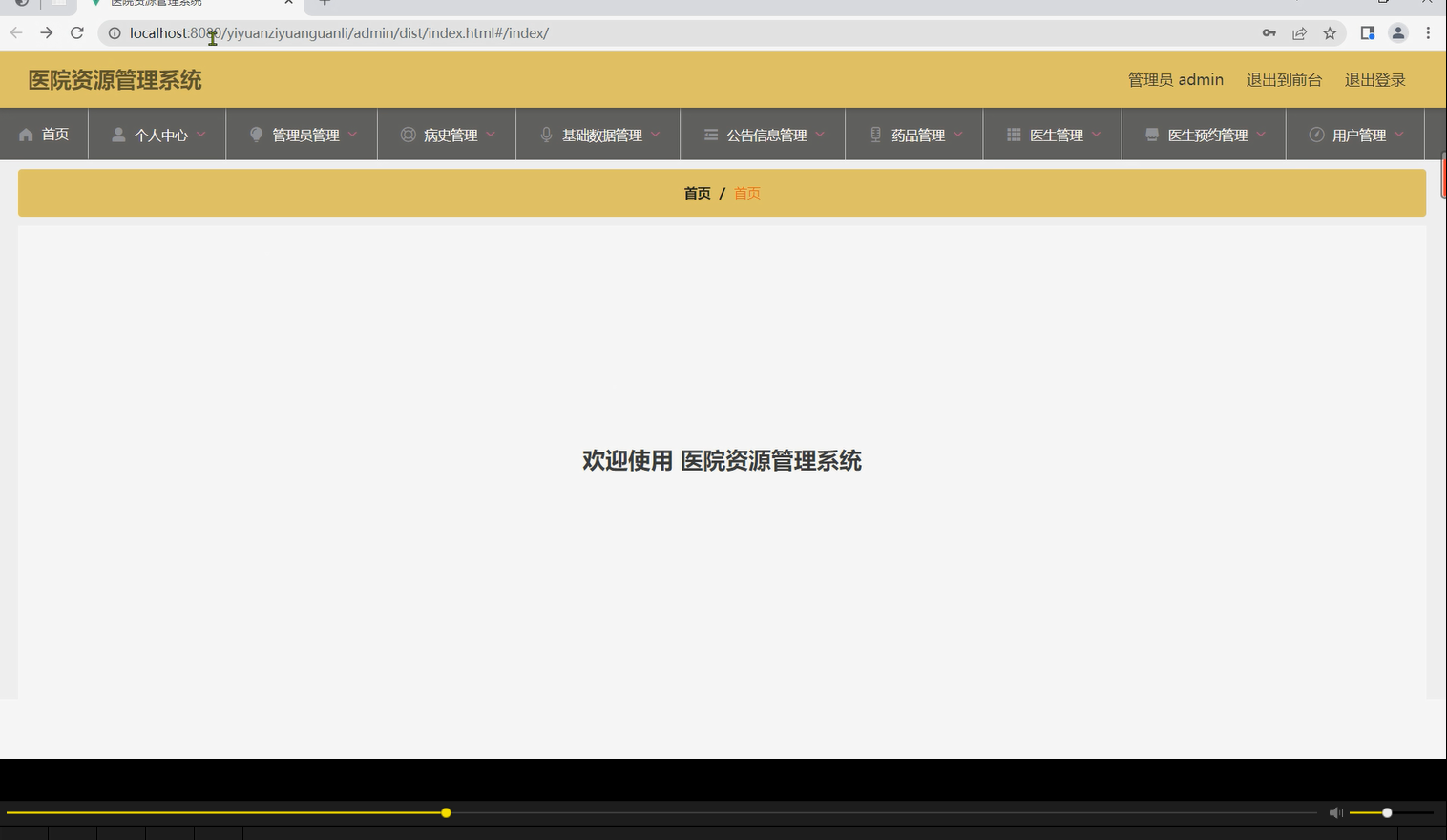Click the person icon next to 个人中心
The image size is (1447, 840).
tap(118, 135)
